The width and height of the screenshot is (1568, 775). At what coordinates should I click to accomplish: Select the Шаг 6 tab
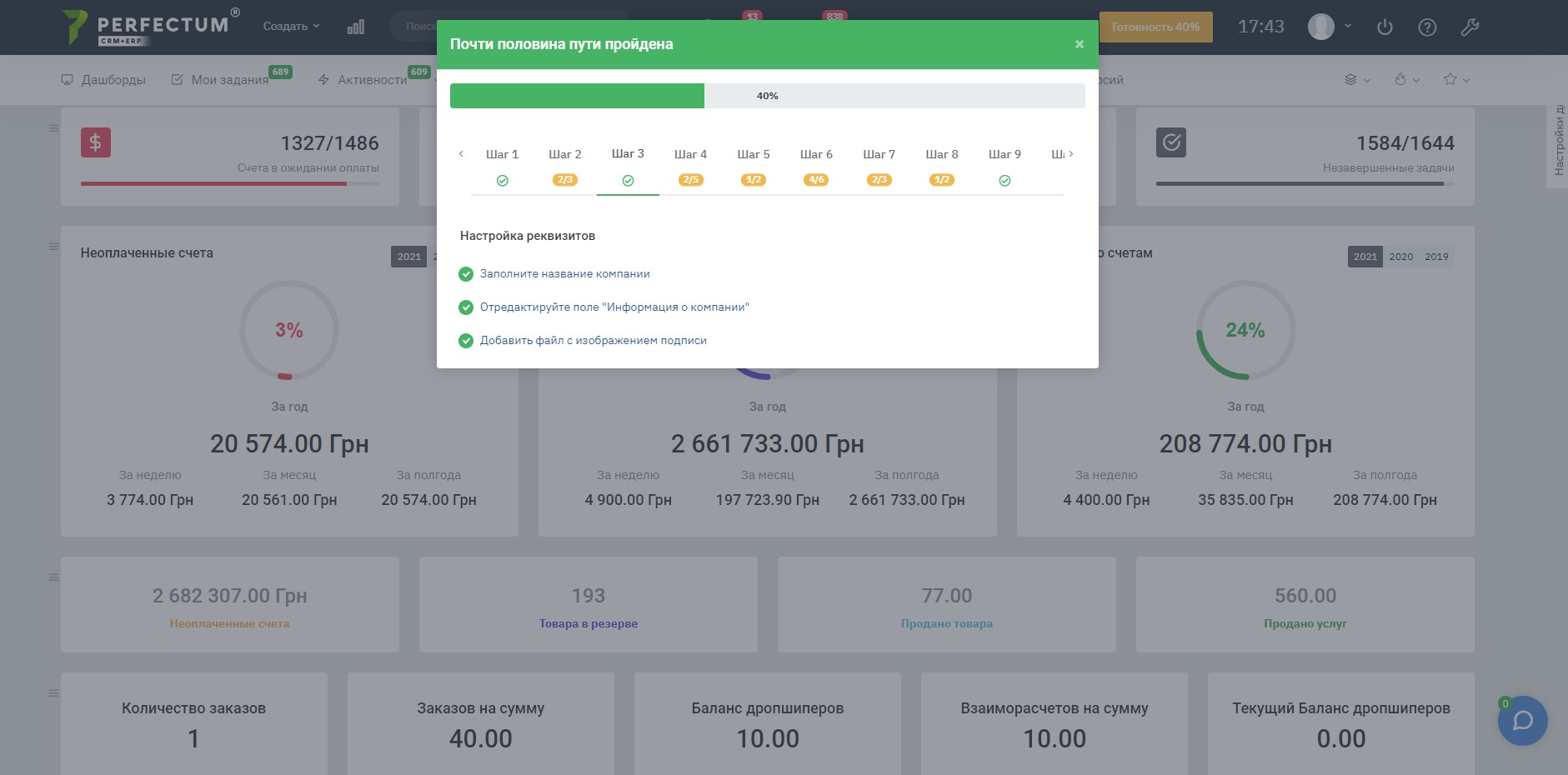pyautogui.click(x=816, y=155)
